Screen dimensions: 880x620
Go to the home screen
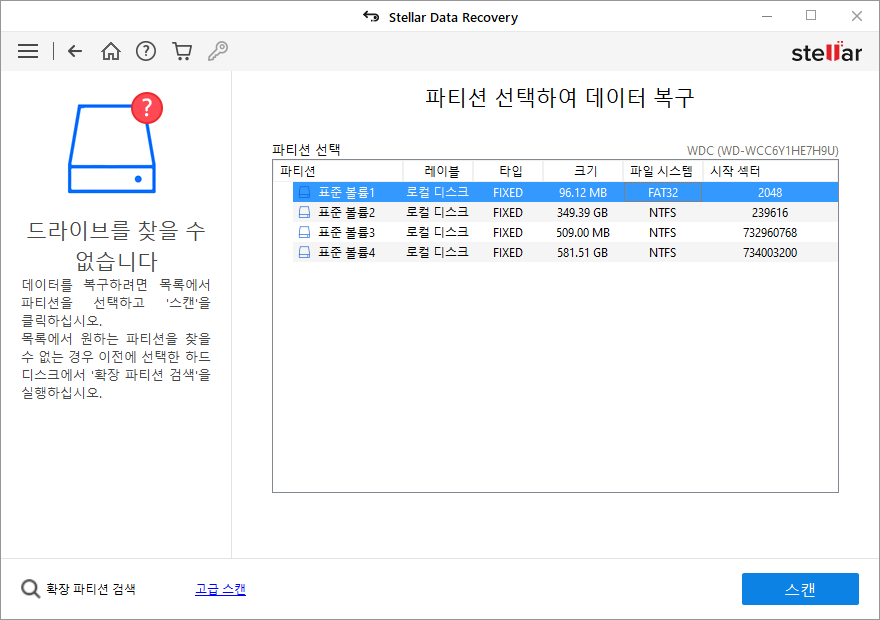(x=111, y=52)
